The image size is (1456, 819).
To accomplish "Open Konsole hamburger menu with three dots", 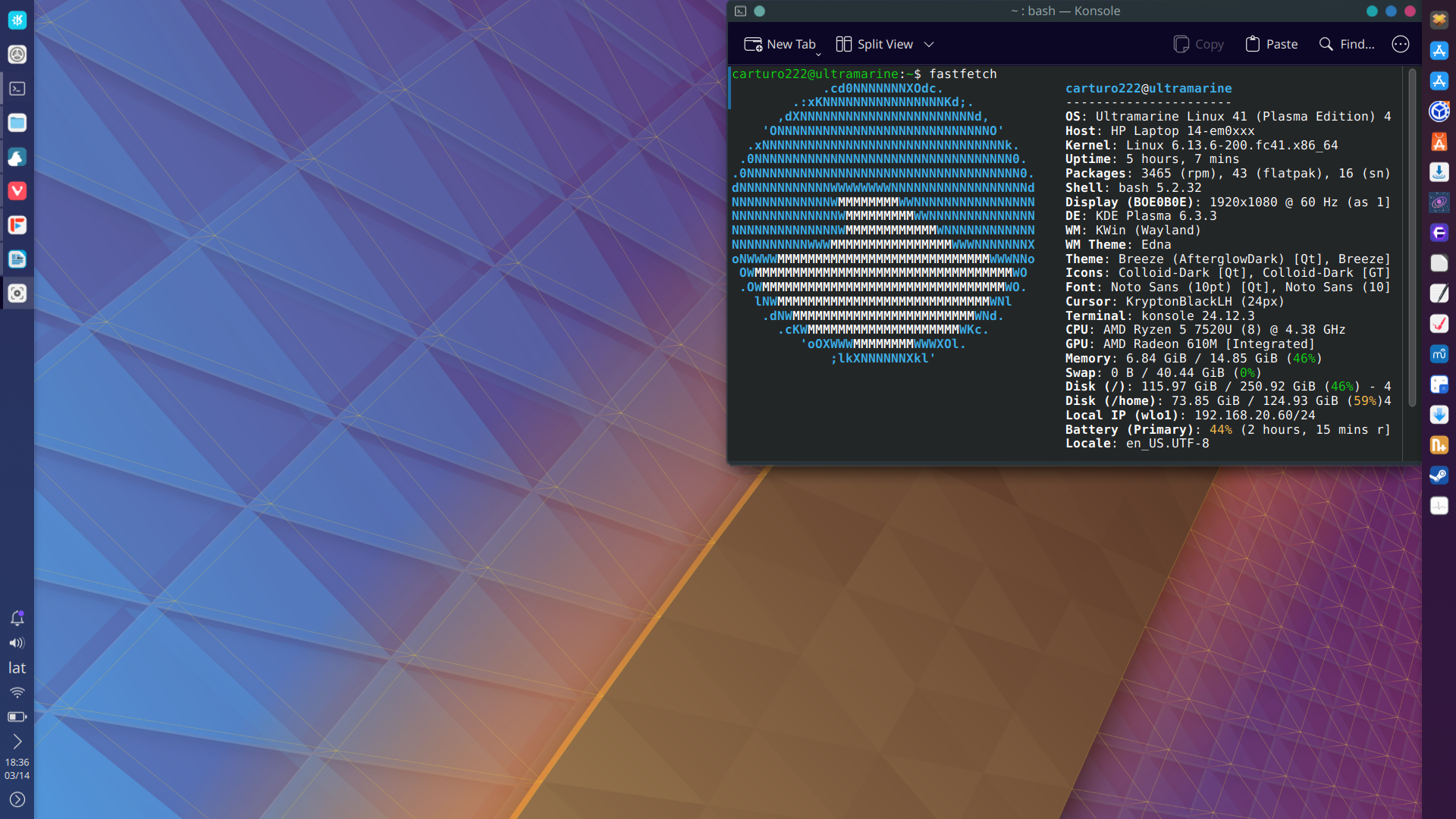I will coord(1400,45).
